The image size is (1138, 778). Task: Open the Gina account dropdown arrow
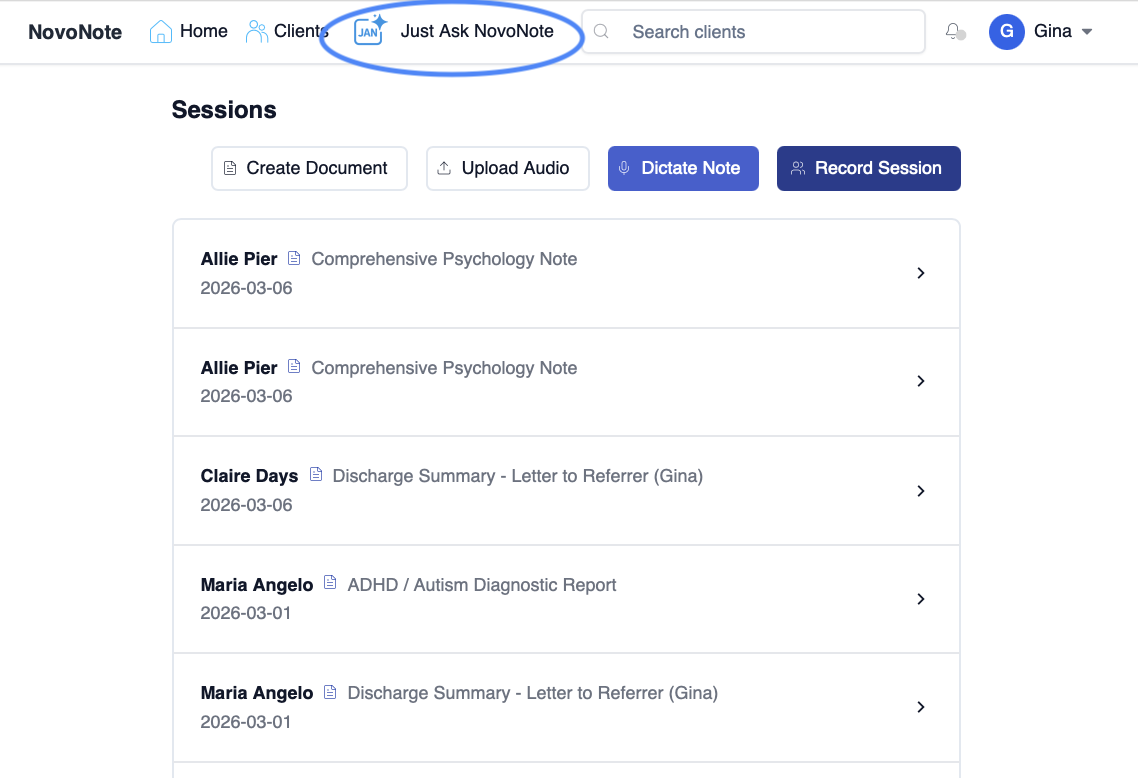pyautogui.click(x=1087, y=32)
